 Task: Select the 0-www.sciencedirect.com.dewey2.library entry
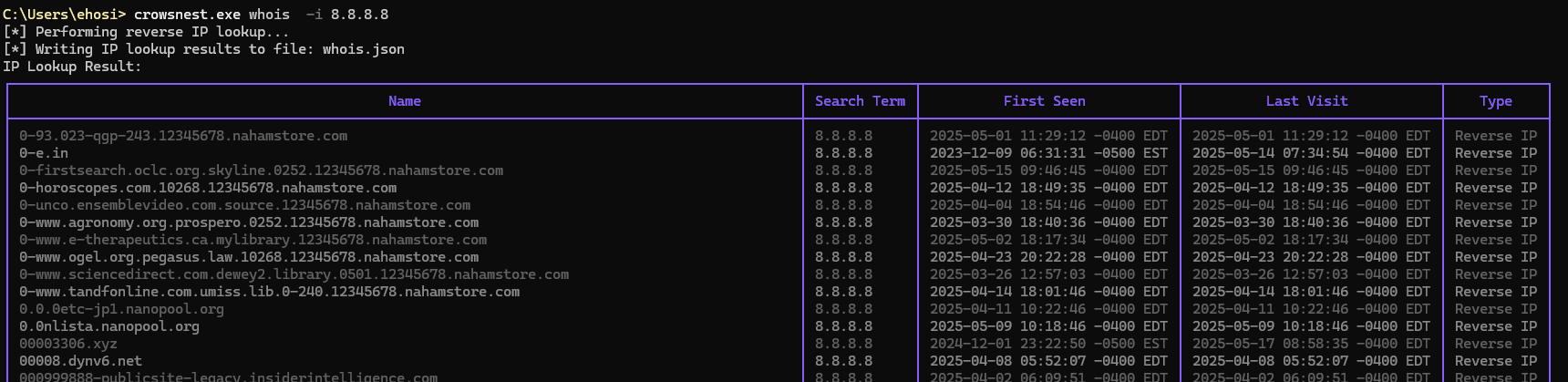(294, 274)
